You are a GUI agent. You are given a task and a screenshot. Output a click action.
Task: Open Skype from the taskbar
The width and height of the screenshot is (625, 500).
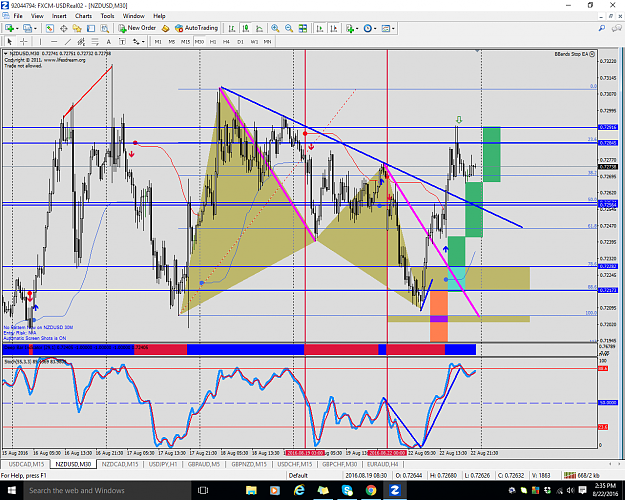(x=347, y=490)
